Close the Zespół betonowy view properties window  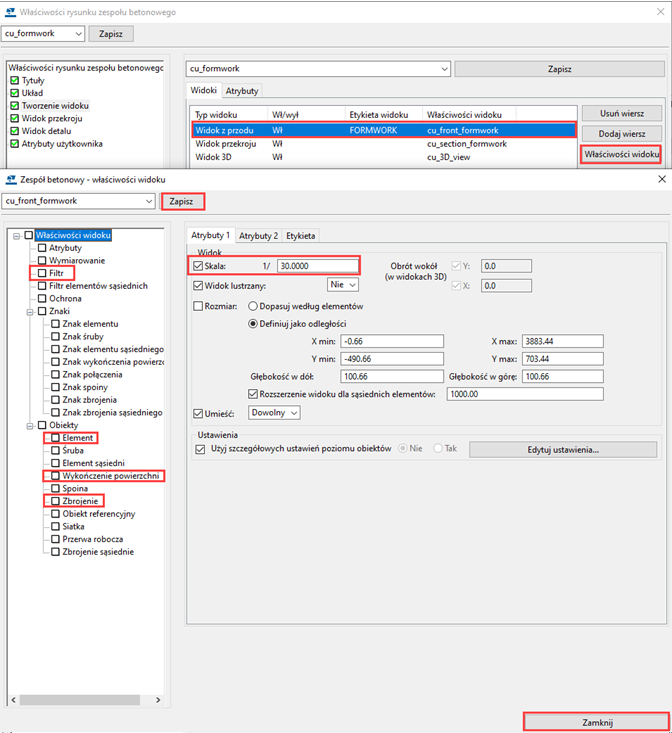click(x=659, y=179)
